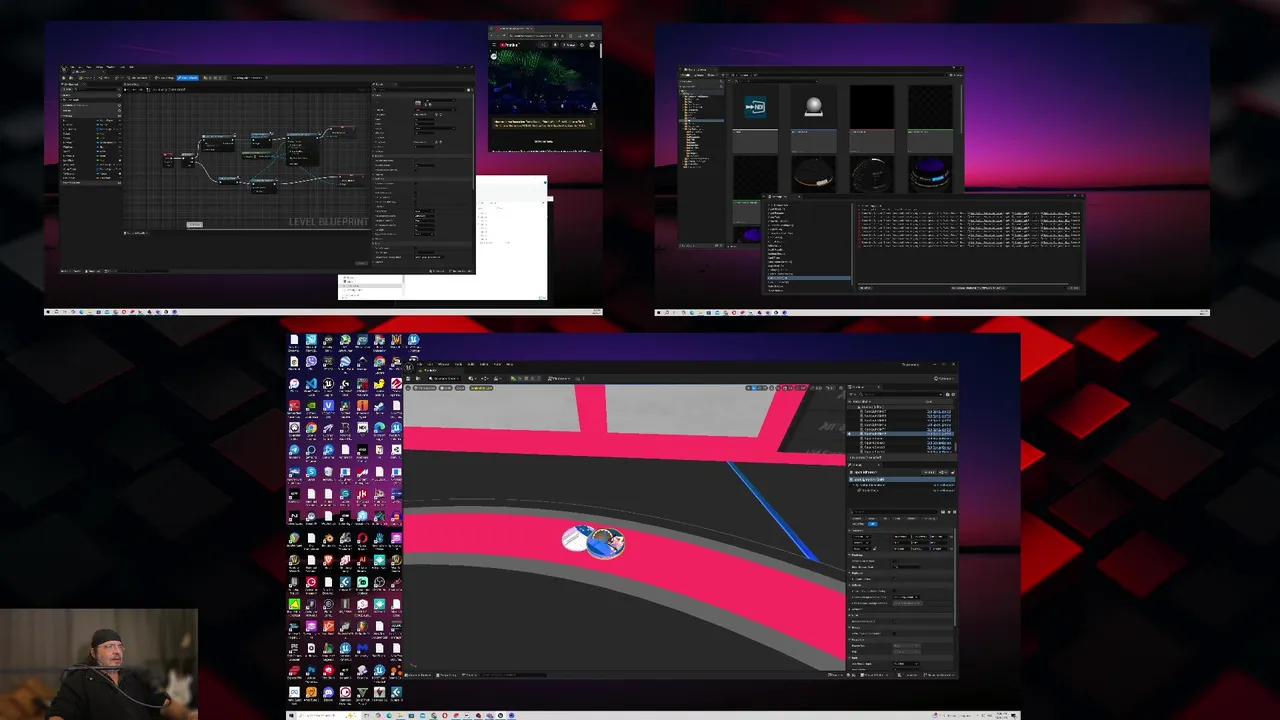Screen dimensions: 1280x720
Task: Select the NDI asset thumbnail in the Content Browser
Action: 755,107
